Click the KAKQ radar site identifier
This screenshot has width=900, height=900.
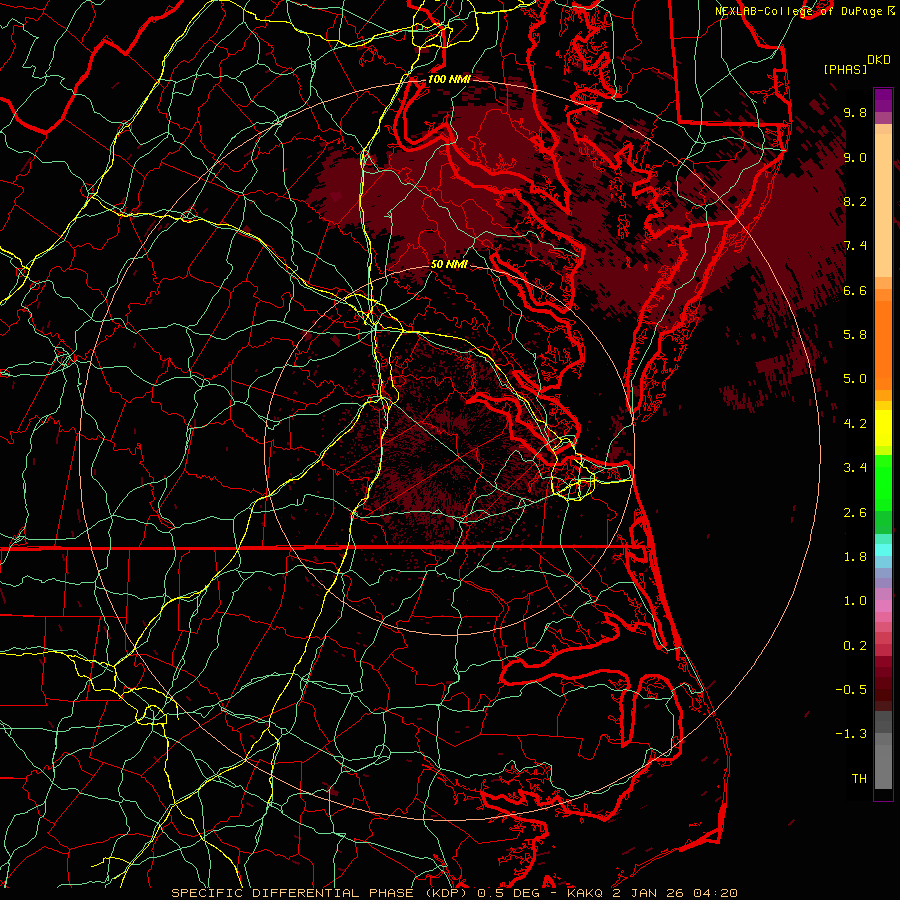pyautogui.click(x=585, y=893)
